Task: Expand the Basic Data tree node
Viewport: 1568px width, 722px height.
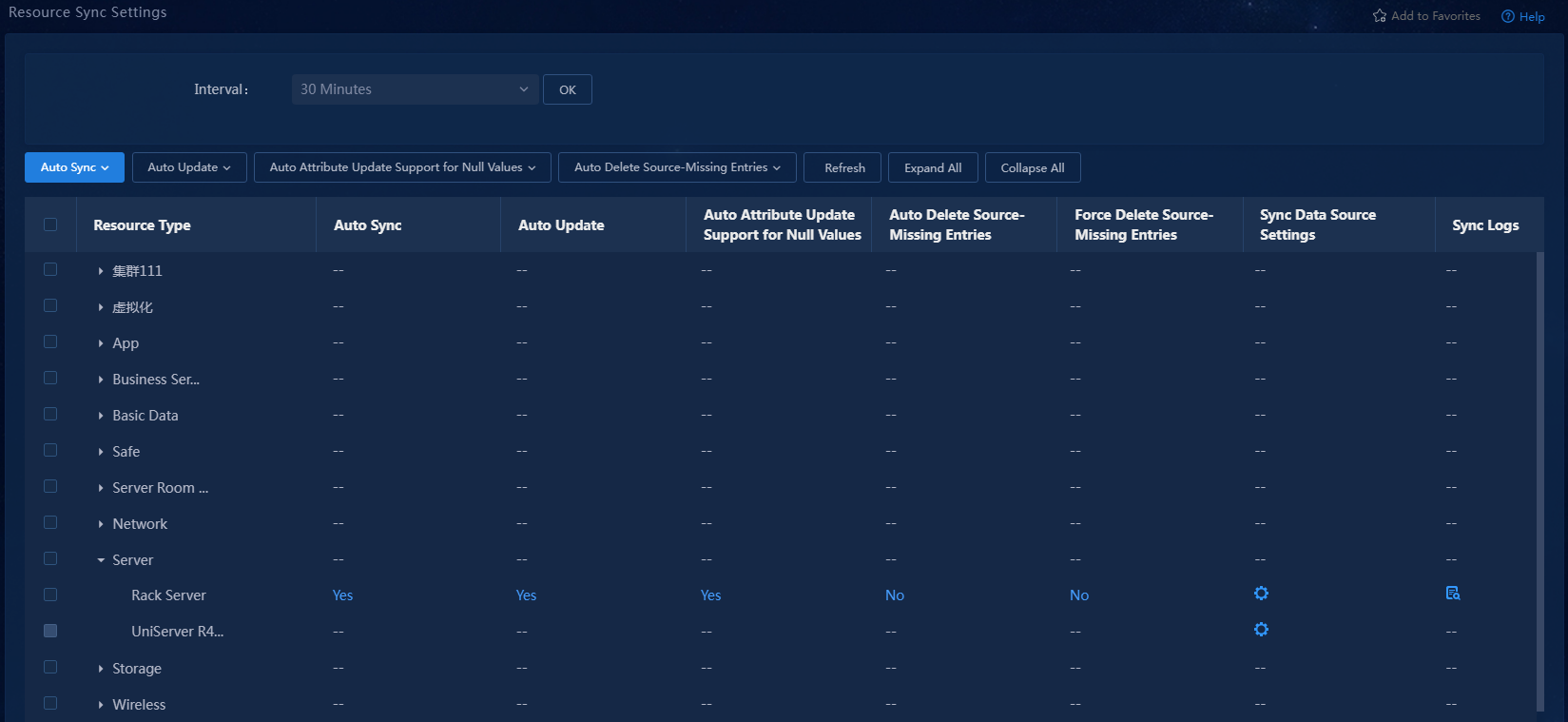Action: 101,416
